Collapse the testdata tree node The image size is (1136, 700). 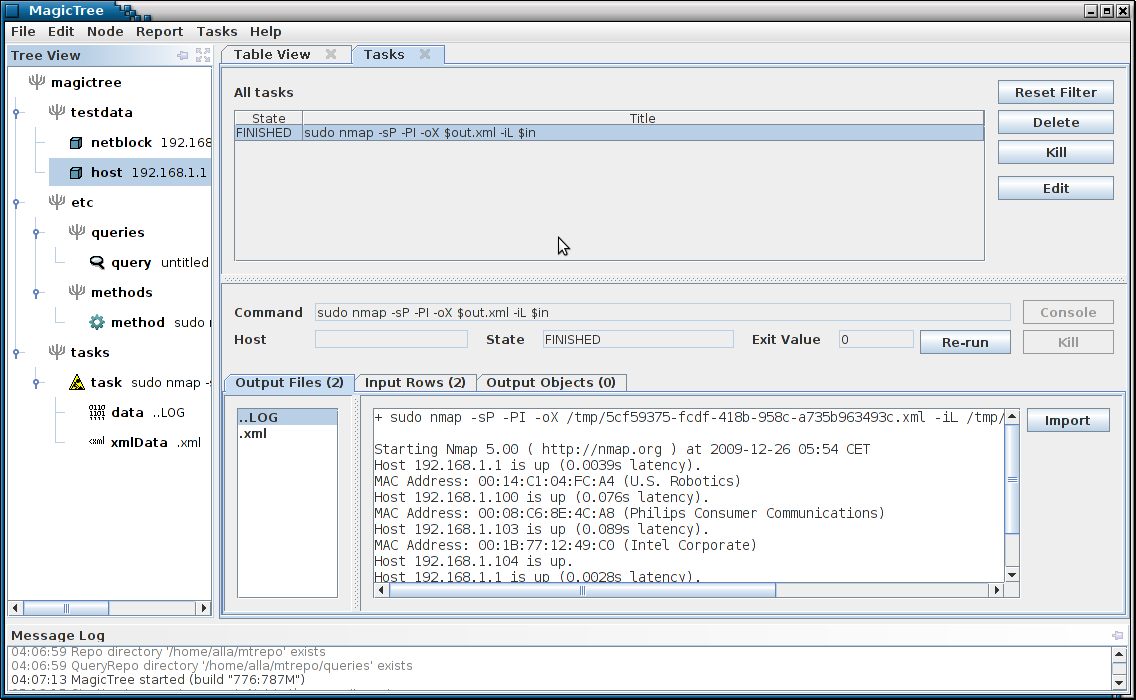(17, 112)
